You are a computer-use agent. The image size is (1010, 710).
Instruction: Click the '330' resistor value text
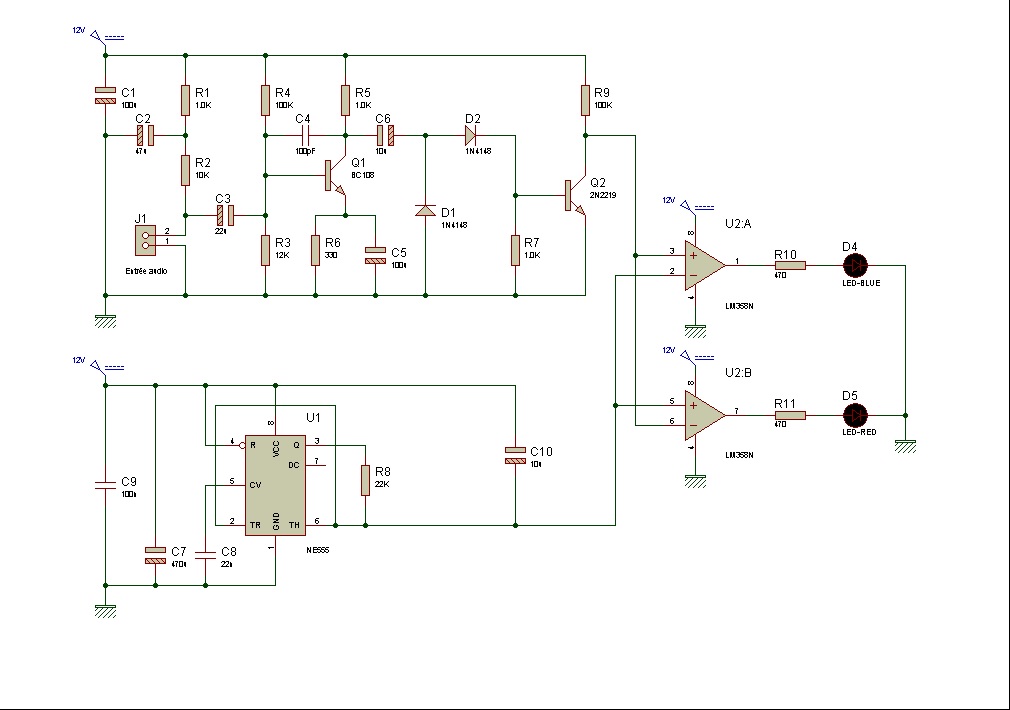(331, 255)
